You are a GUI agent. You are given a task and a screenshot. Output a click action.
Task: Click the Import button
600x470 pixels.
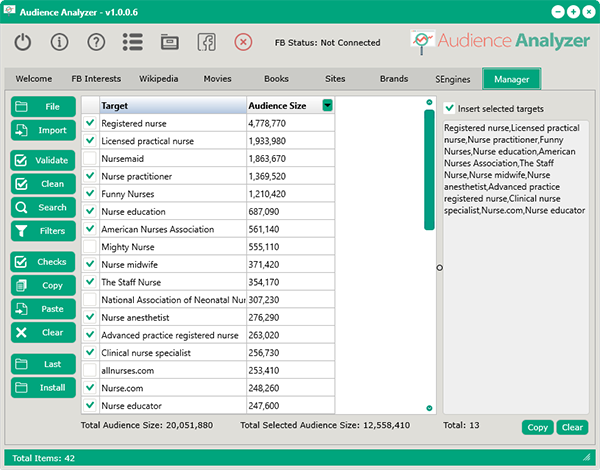click(x=43, y=131)
